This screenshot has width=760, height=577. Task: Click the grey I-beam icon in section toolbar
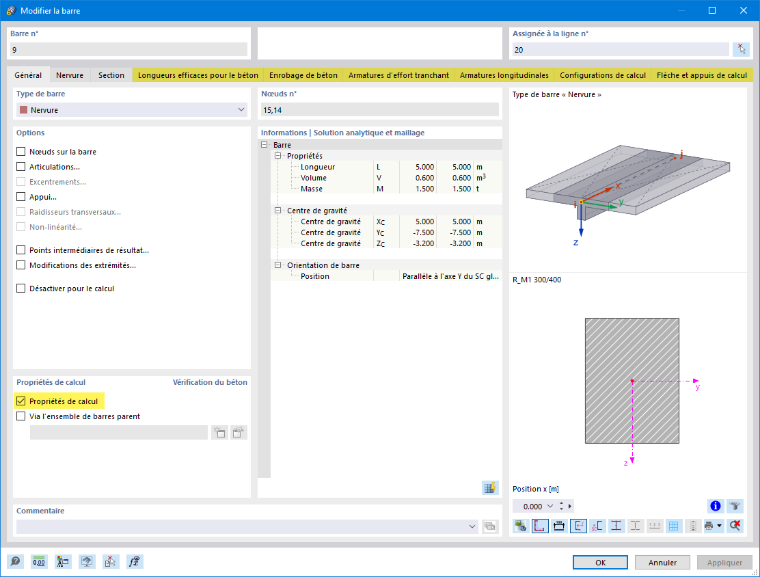pos(635,526)
